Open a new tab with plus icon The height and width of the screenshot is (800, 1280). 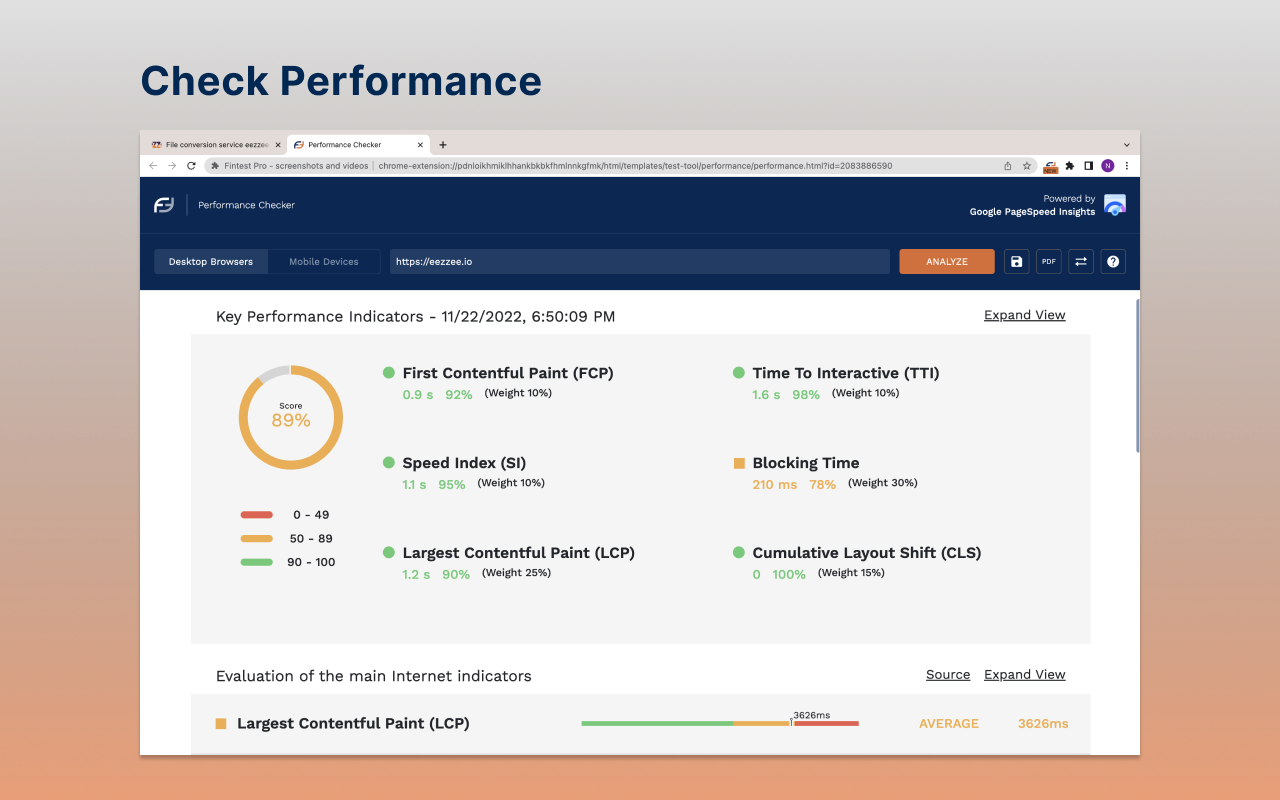click(x=443, y=145)
